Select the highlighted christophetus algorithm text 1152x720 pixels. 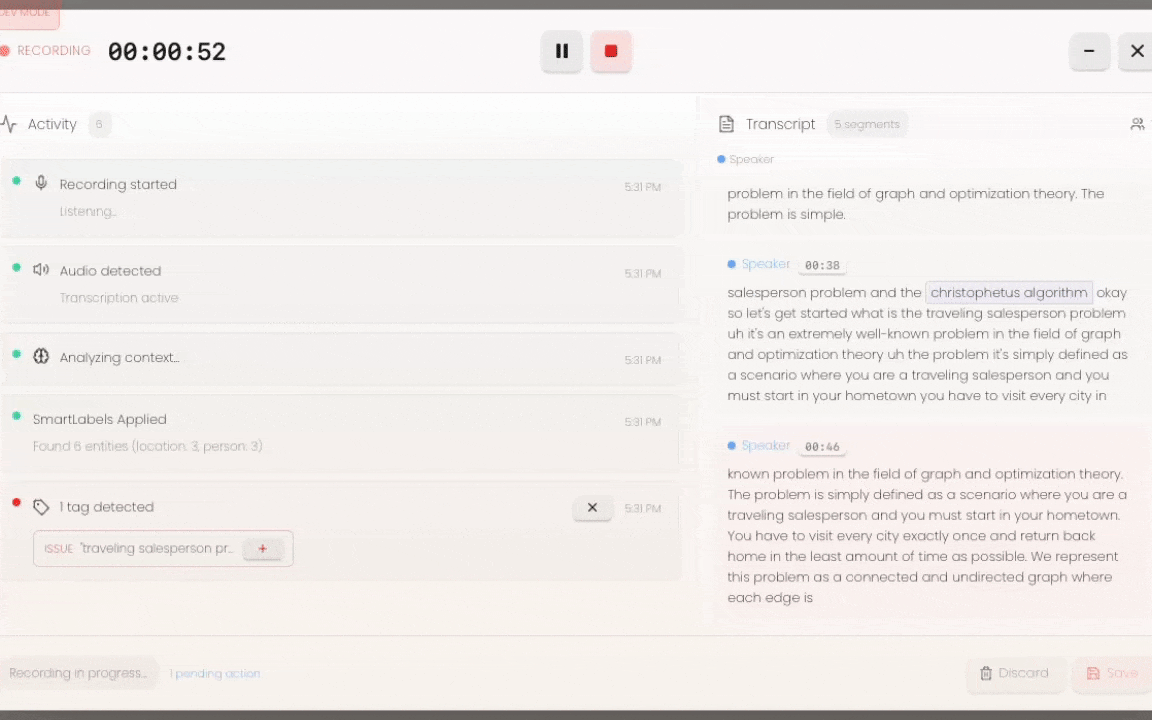click(1008, 292)
